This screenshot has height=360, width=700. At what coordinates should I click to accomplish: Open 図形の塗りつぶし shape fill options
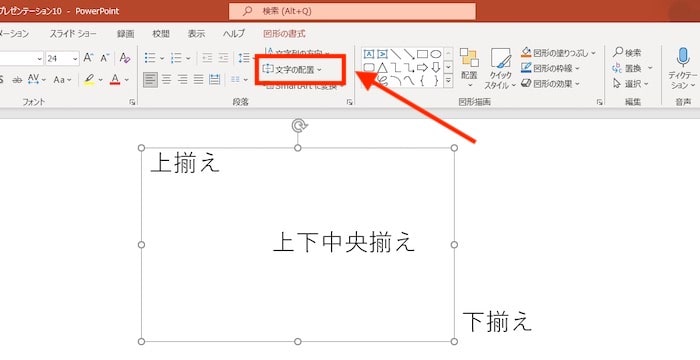pos(558,53)
